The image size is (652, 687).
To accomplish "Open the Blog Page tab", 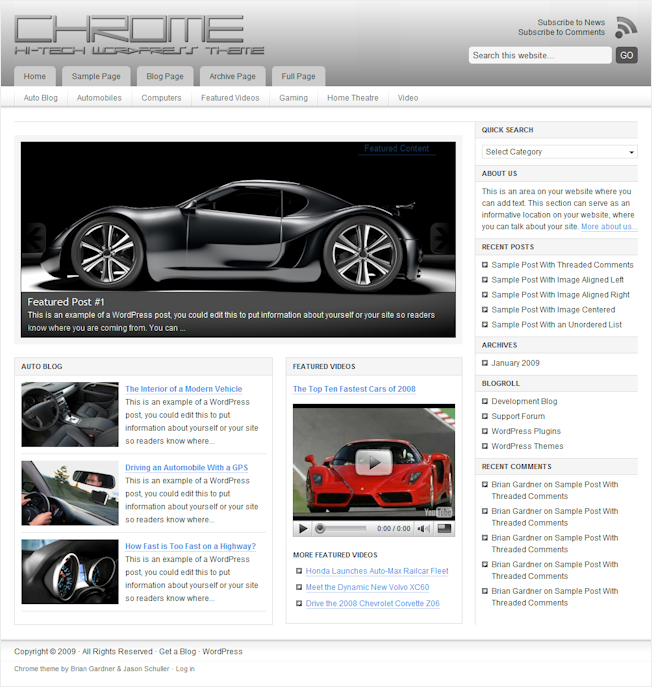I will click(165, 76).
